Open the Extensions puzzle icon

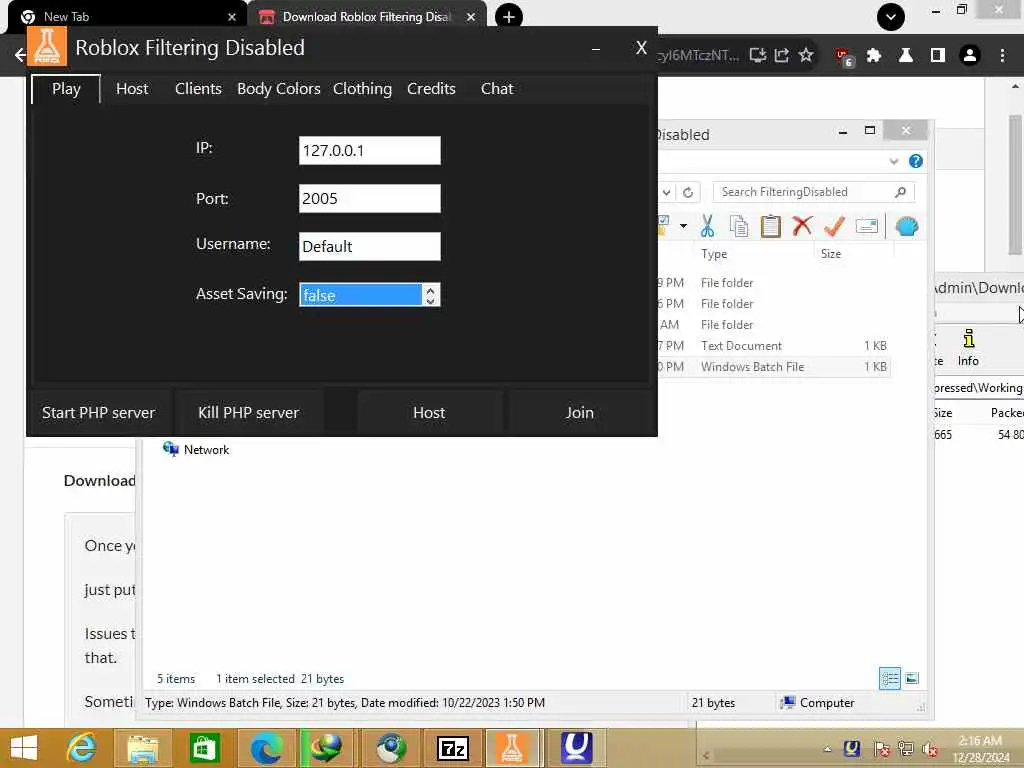tap(874, 56)
